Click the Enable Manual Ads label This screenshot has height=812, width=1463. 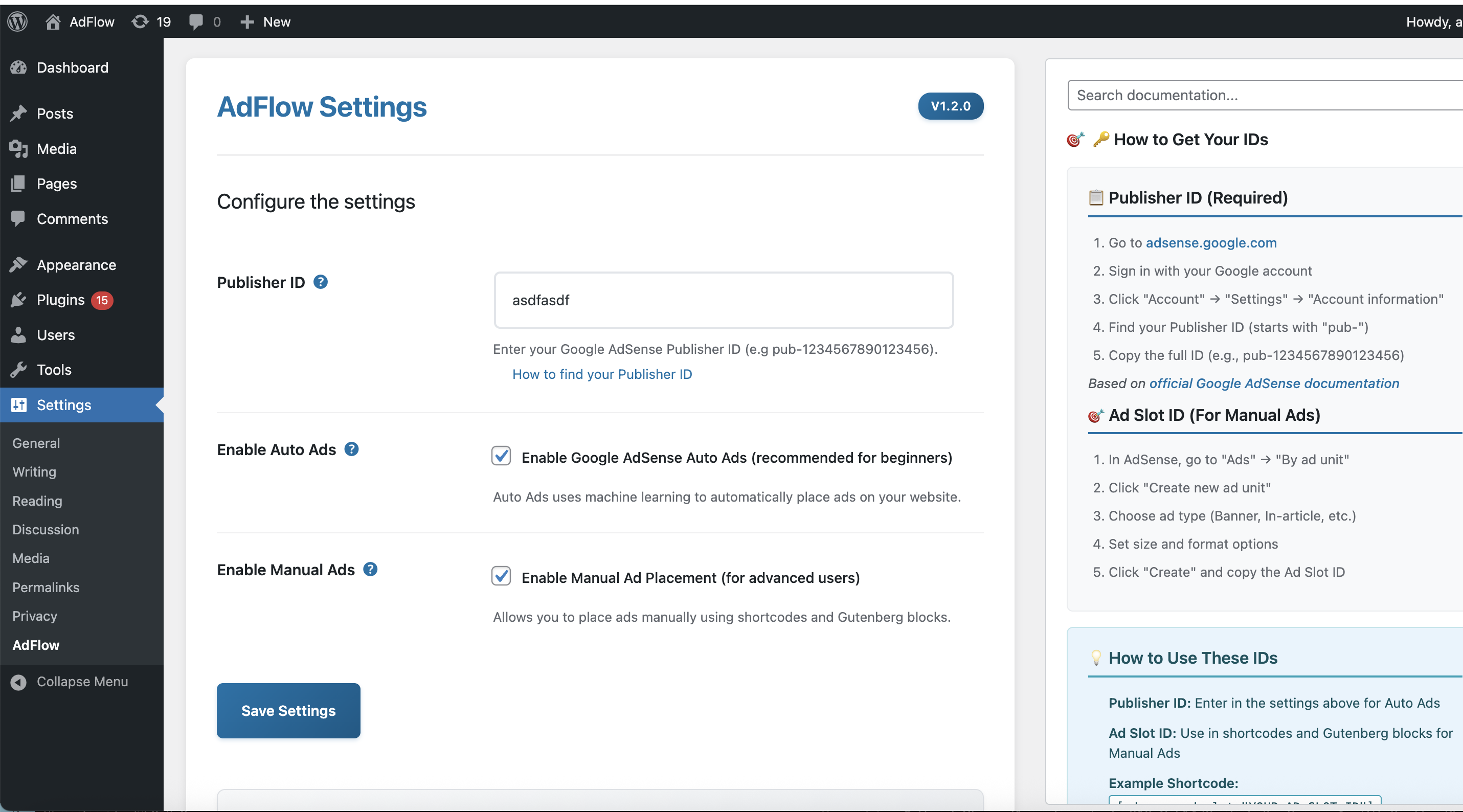tap(286, 570)
